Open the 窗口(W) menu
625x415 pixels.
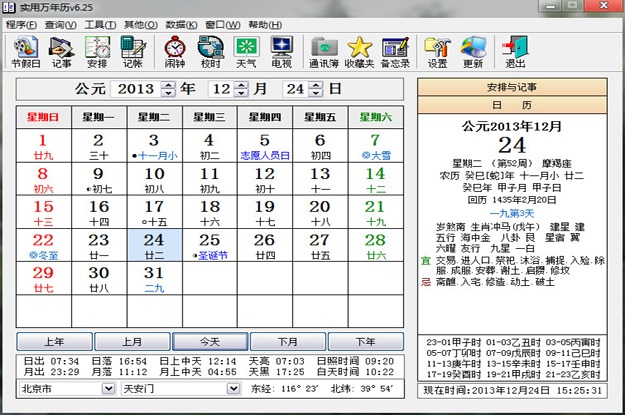point(223,25)
